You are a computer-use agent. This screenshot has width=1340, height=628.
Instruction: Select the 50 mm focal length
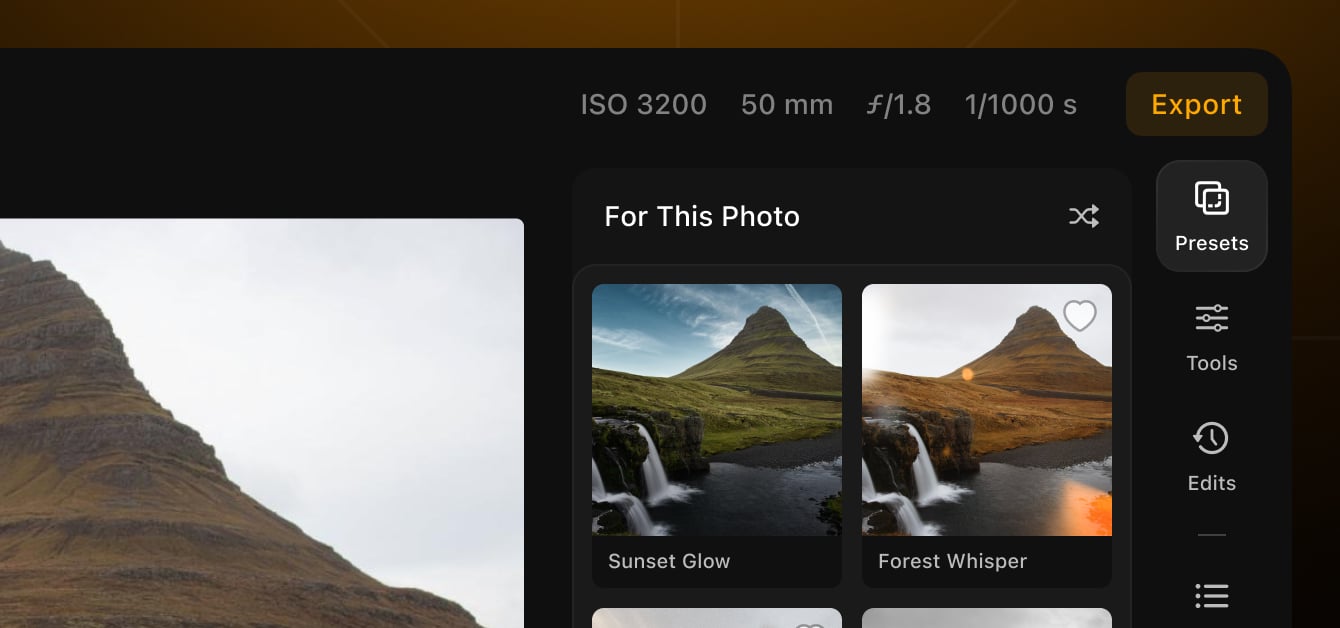pyautogui.click(x=787, y=104)
